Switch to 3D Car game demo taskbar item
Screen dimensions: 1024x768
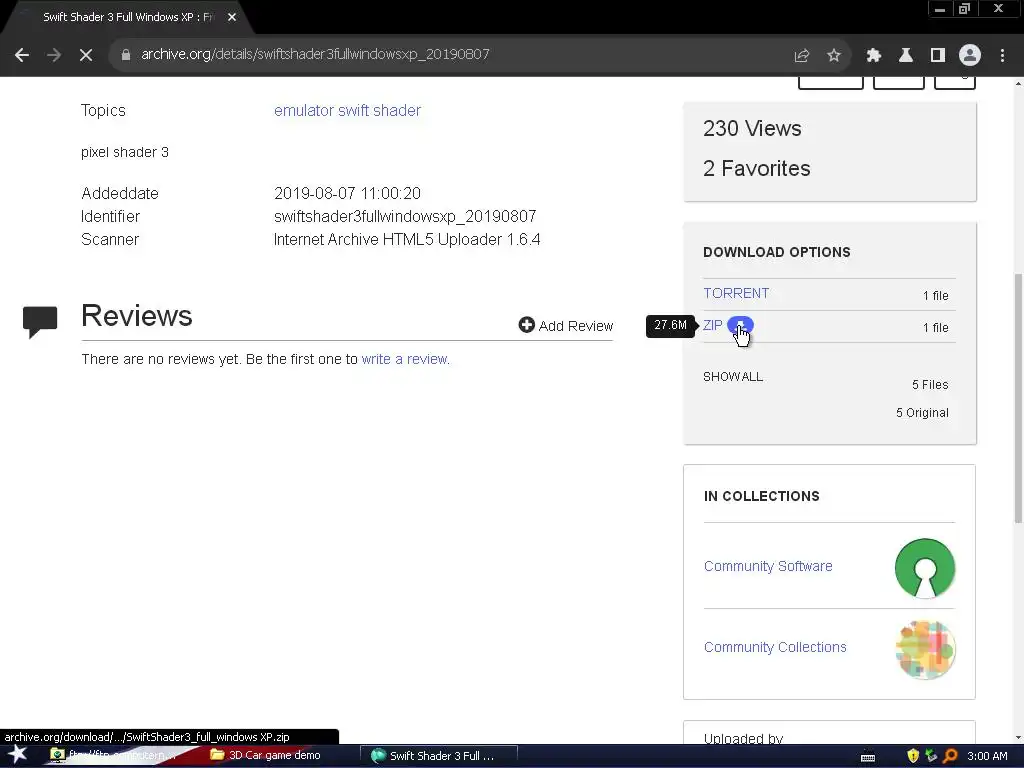coord(265,756)
